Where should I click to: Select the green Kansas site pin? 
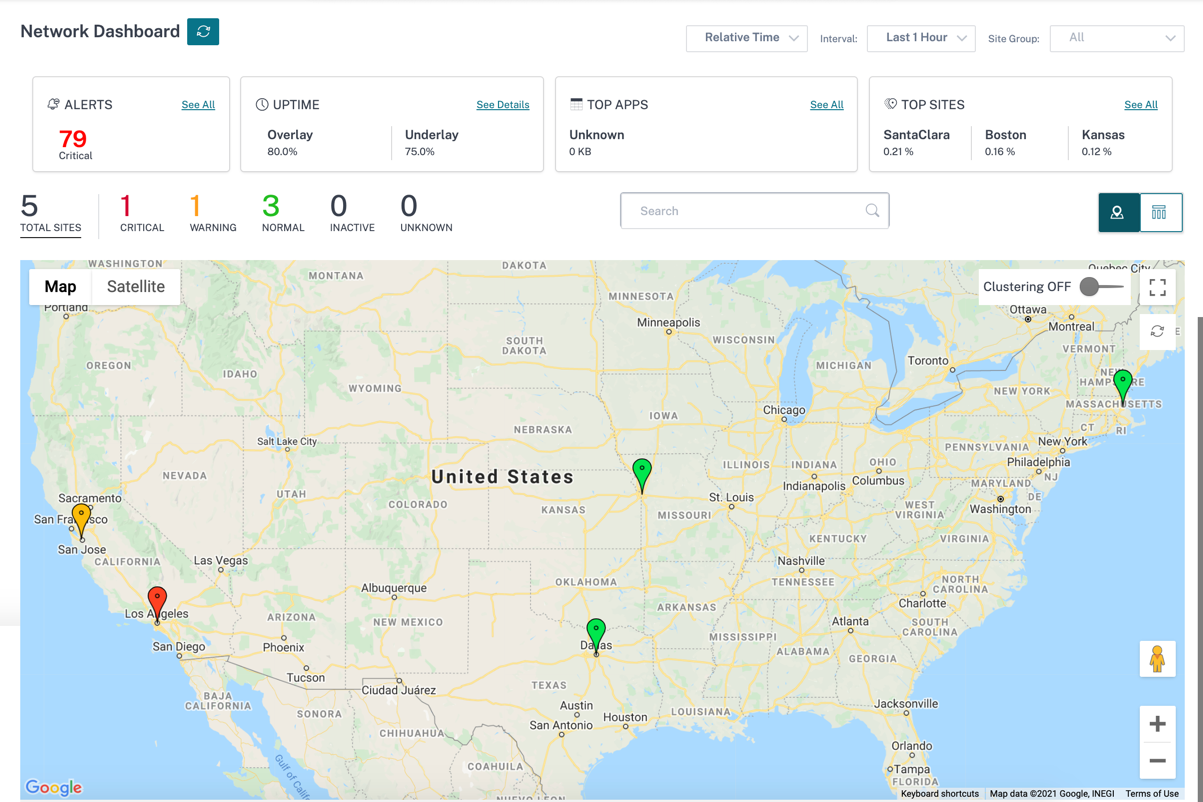642,475
